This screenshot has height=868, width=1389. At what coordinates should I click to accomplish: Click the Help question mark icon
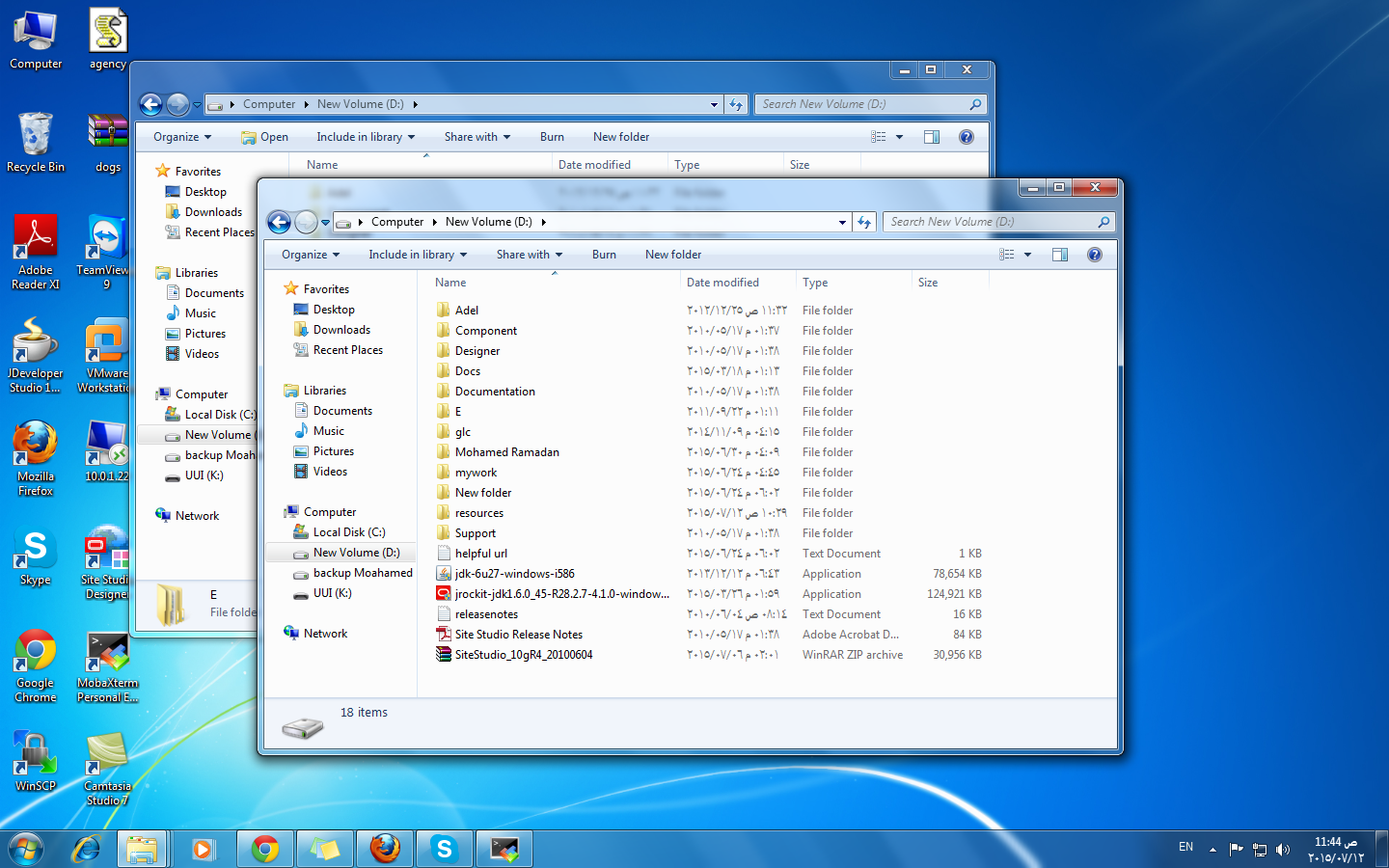pyautogui.click(x=1095, y=254)
